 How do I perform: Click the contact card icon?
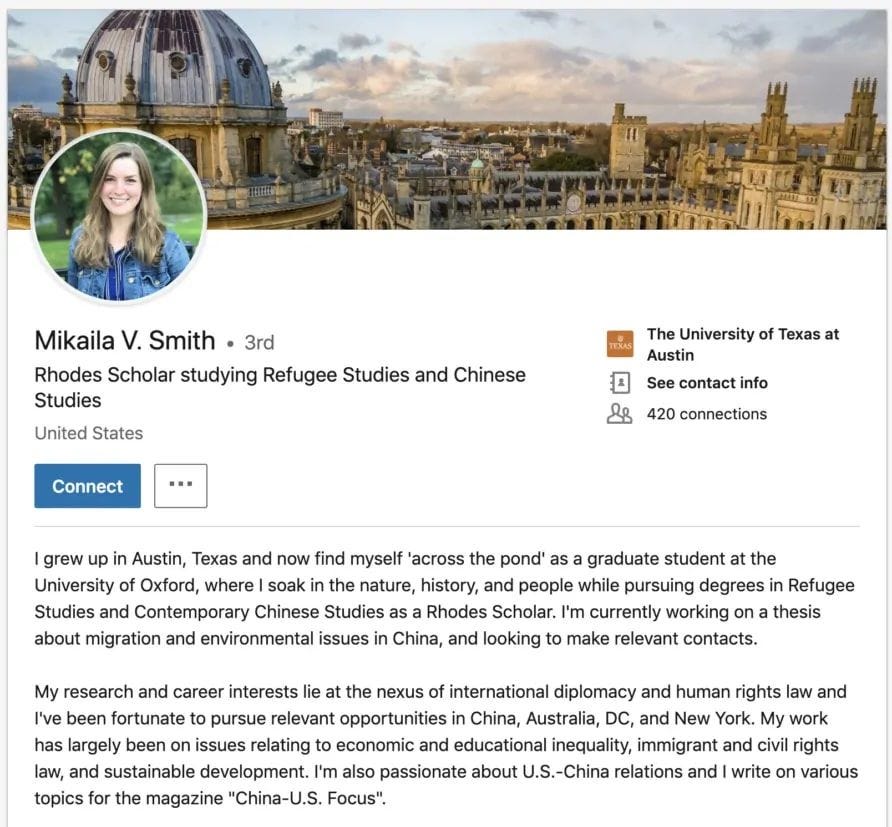(620, 383)
